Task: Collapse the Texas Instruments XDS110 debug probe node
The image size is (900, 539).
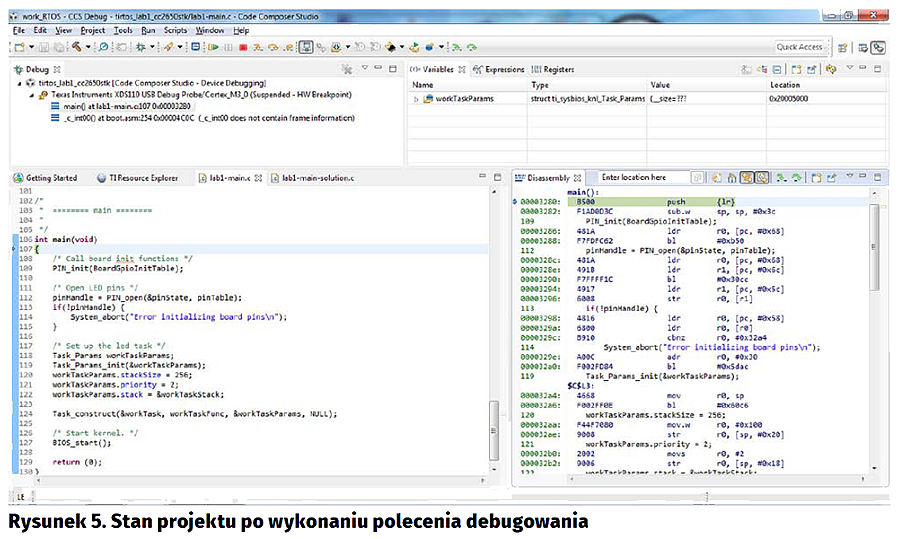Action: (30, 94)
